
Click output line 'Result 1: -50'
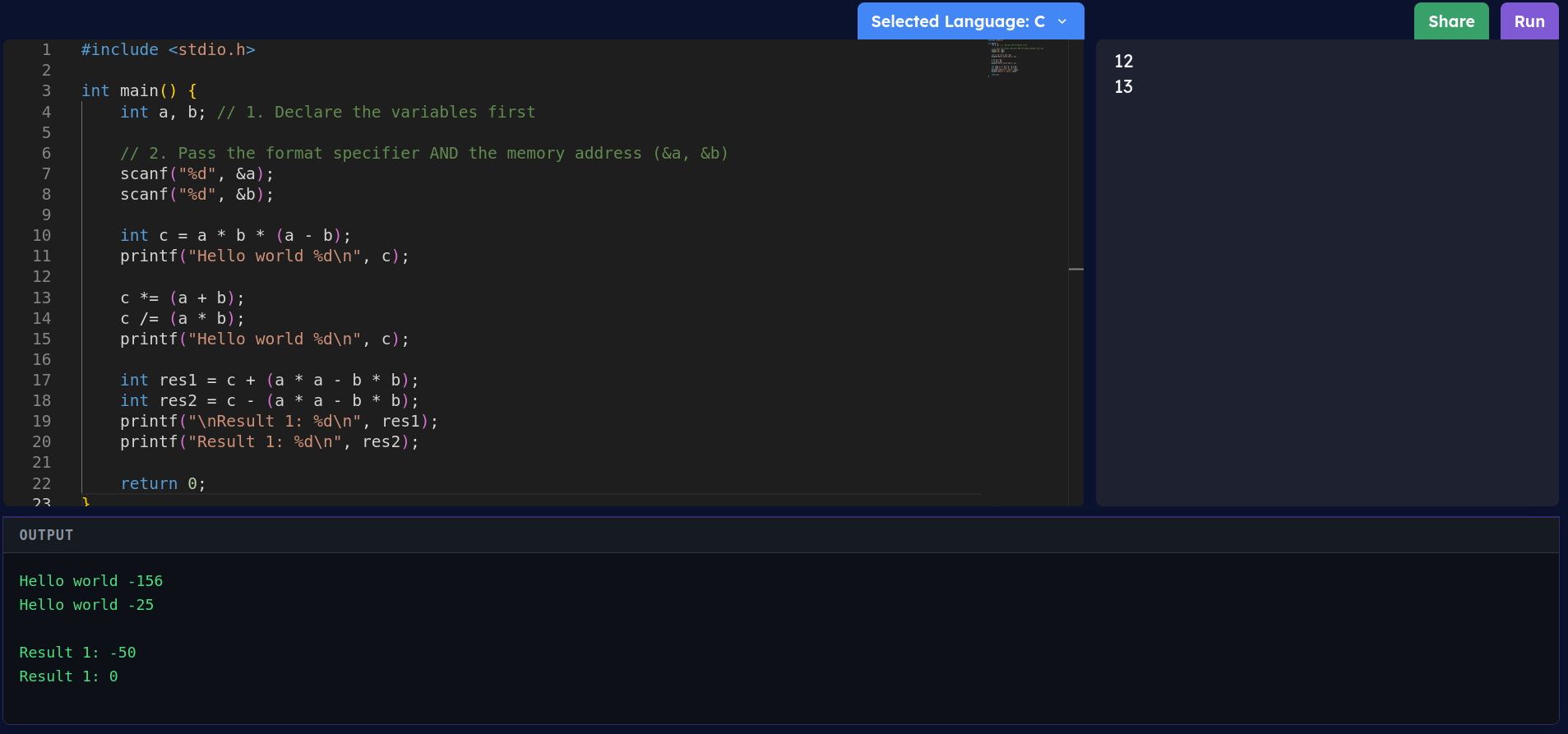pyautogui.click(x=77, y=653)
